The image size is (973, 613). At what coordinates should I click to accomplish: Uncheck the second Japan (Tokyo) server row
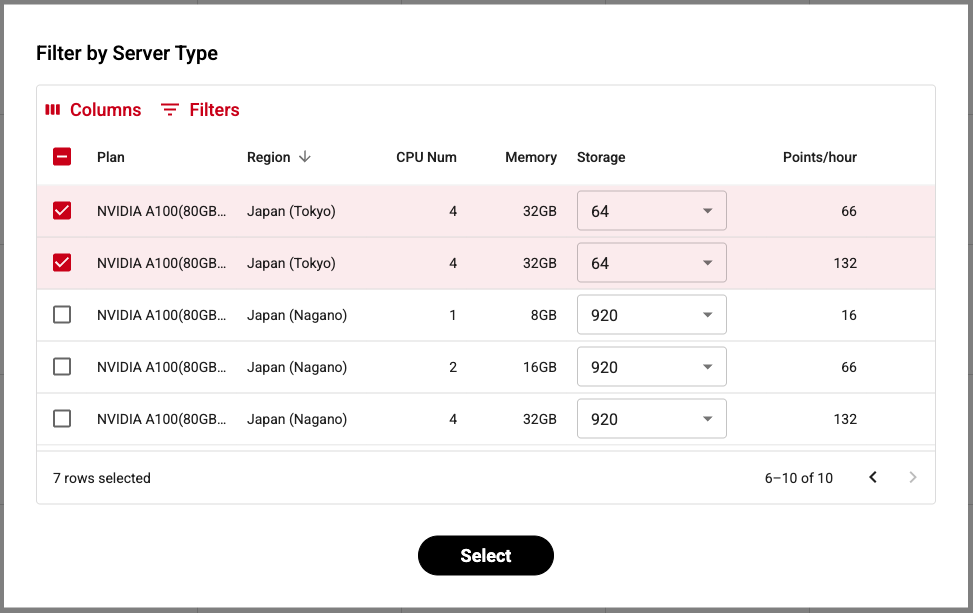point(62,262)
